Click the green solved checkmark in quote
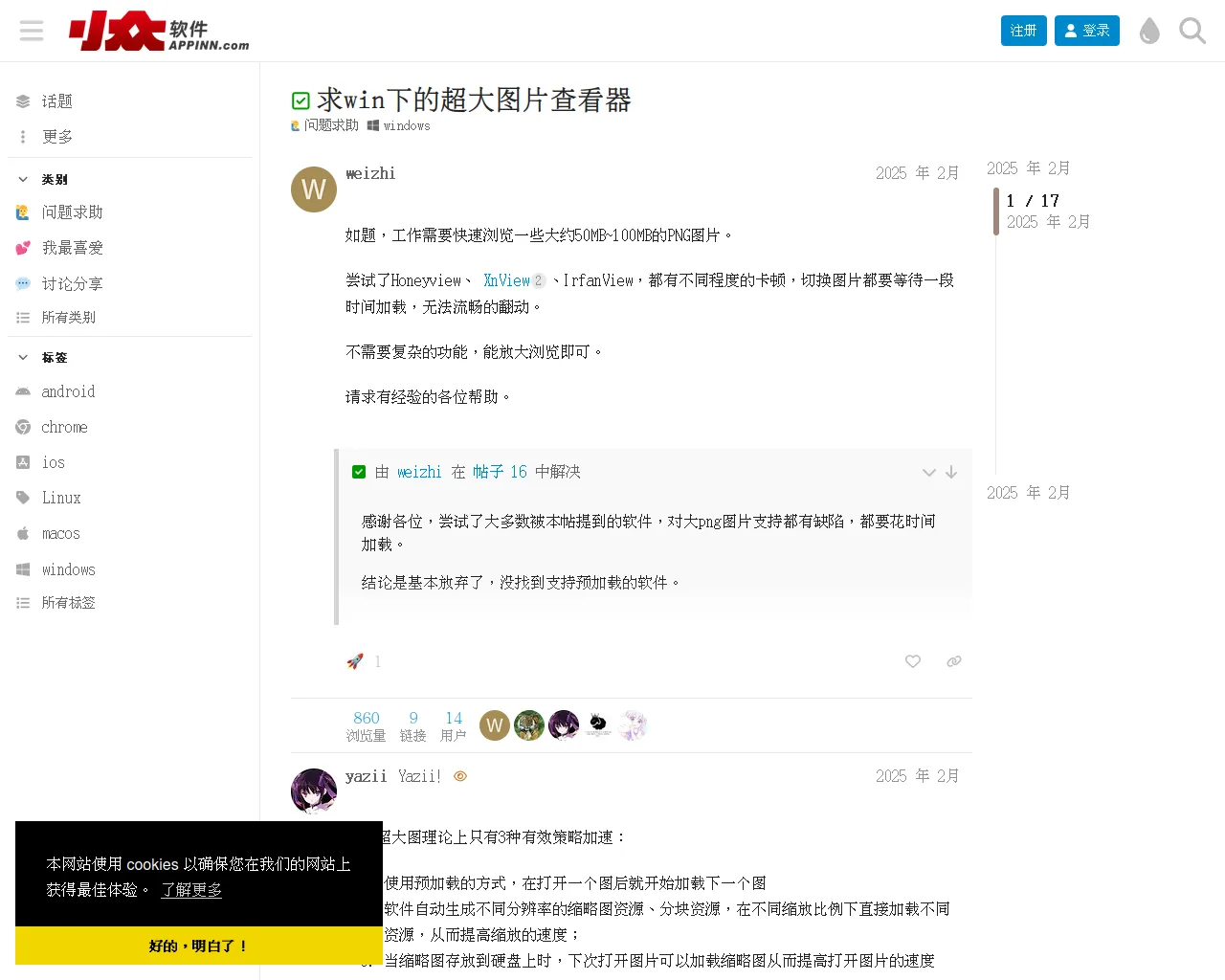This screenshot has height=980, width=1225. click(359, 472)
